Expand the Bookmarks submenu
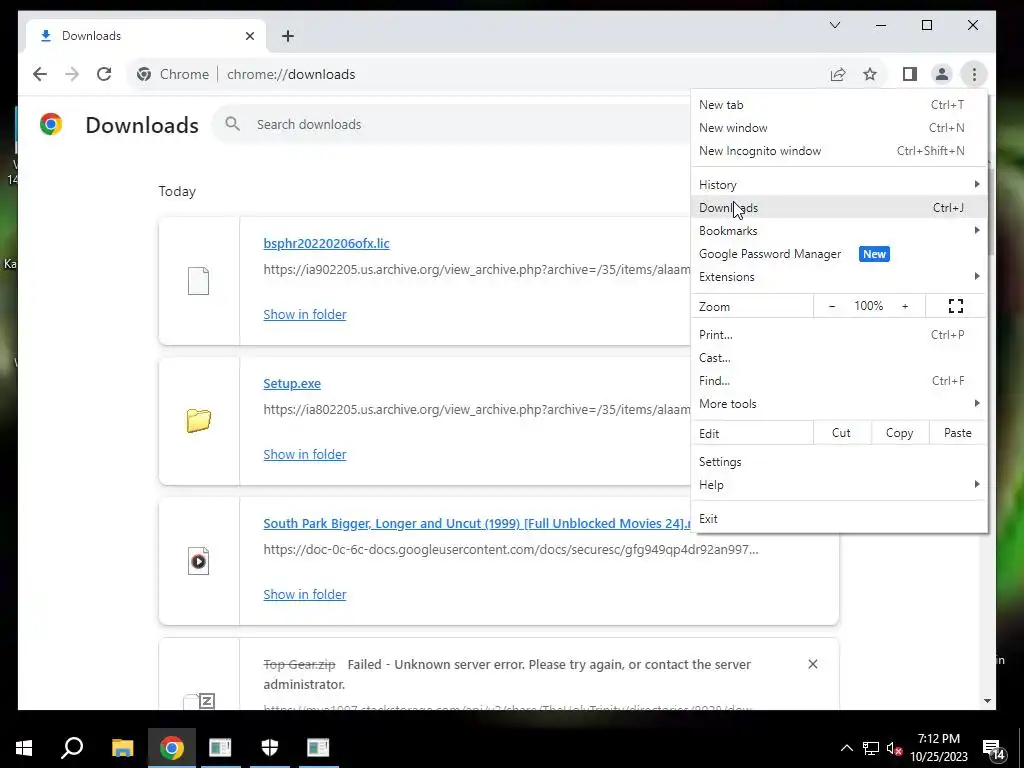 [839, 231]
